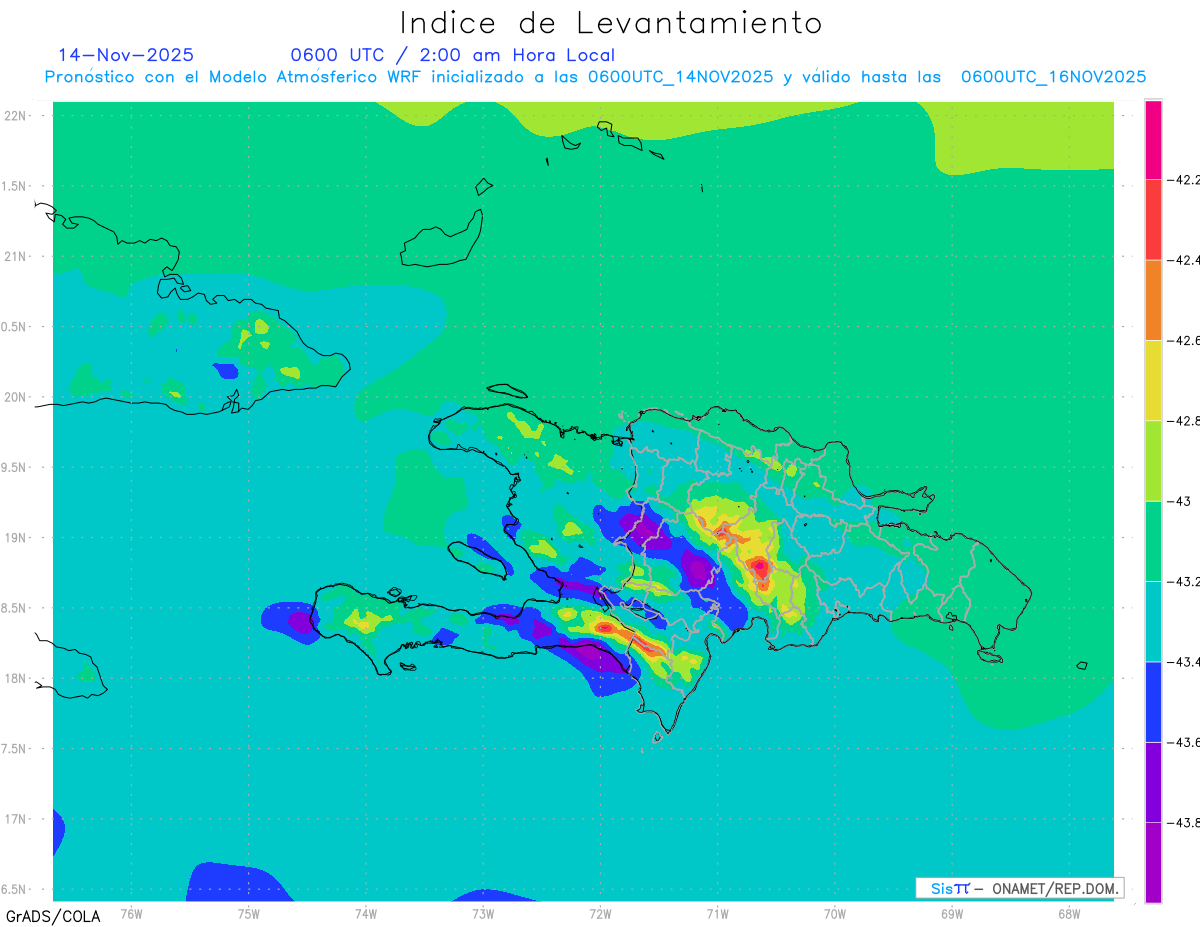Pick the blue swatch below -43.4
Screen dimensions: 1200x927
click(x=1153, y=702)
